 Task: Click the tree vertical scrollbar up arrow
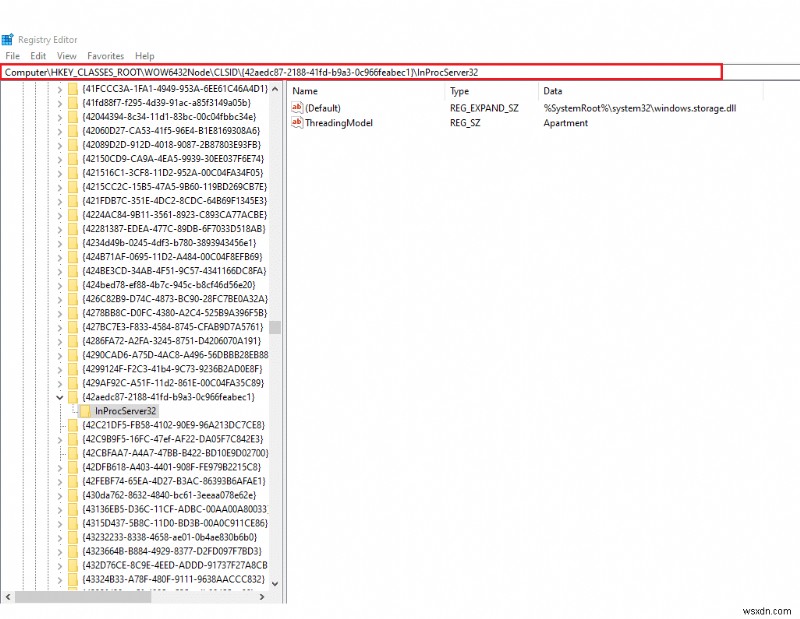pyautogui.click(x=275, y=89)
